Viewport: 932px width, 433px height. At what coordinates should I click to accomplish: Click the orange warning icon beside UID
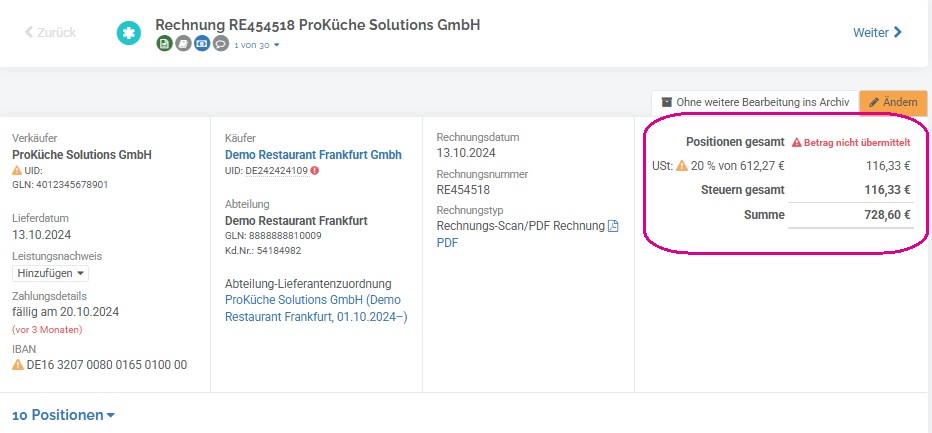coord(17,170)
